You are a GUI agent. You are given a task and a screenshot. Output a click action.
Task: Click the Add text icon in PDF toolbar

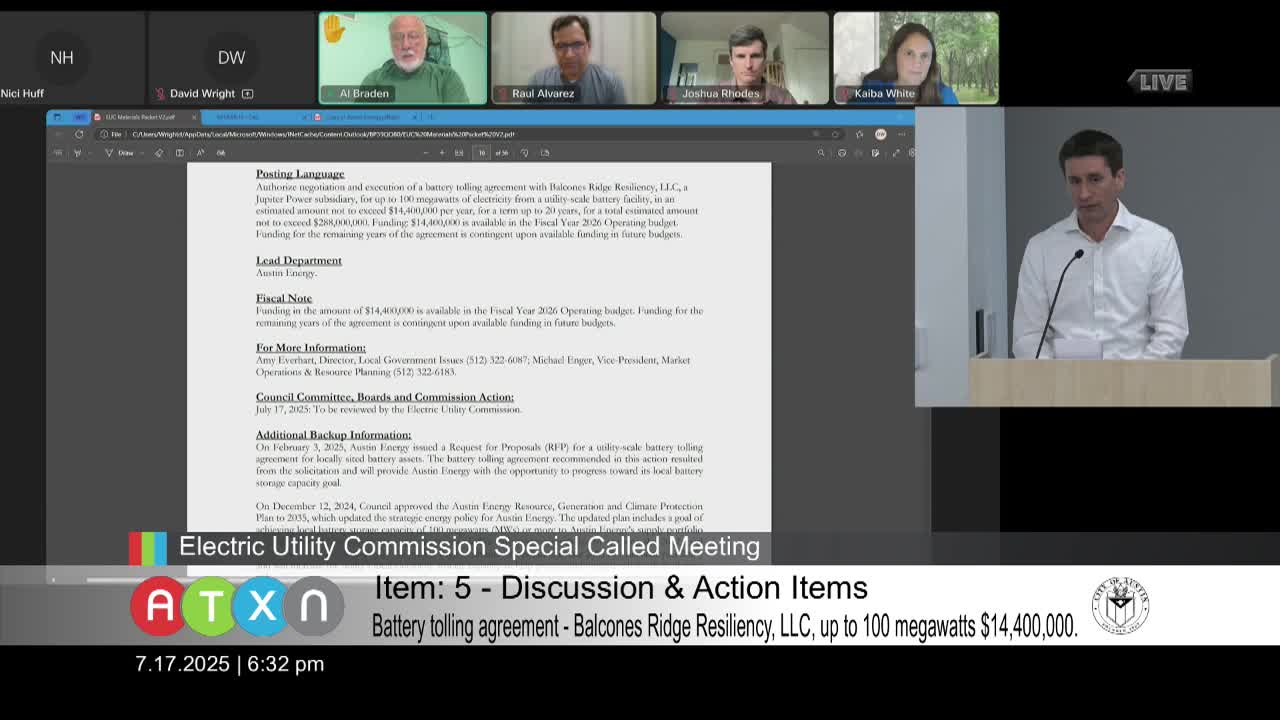coord(179,153)
